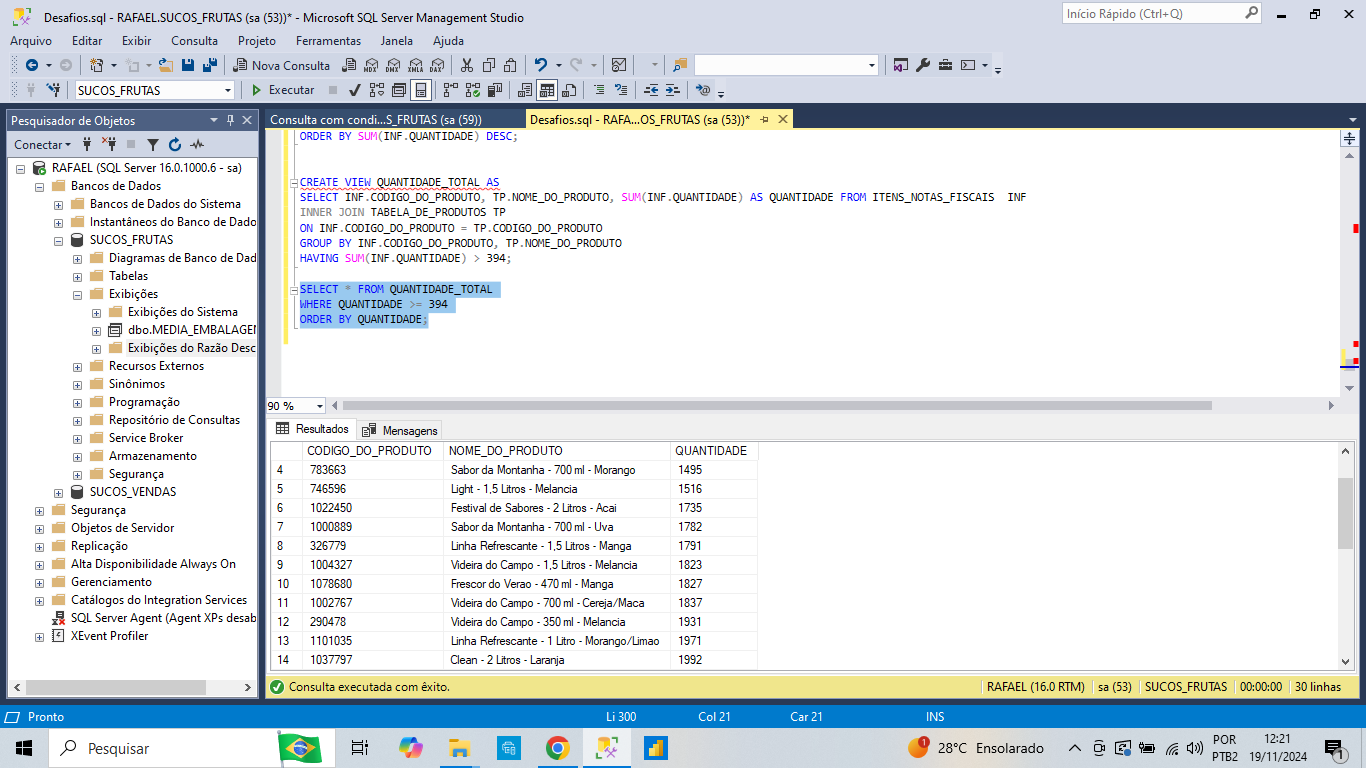Click the XMLA query icon

pyautogui.click(x=415, y=65)
